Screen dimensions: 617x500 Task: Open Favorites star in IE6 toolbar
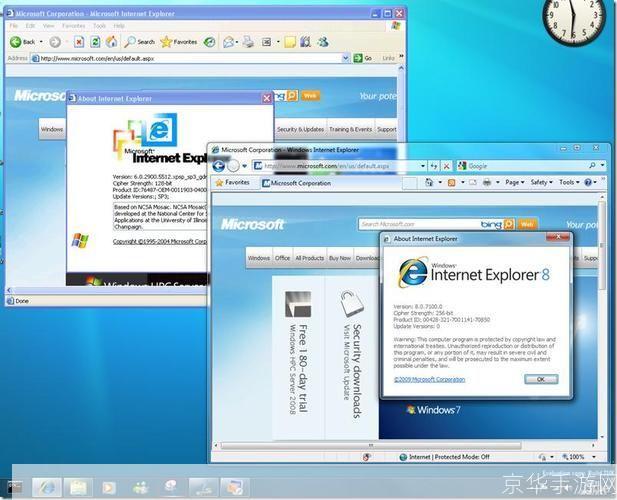(179, 42)
